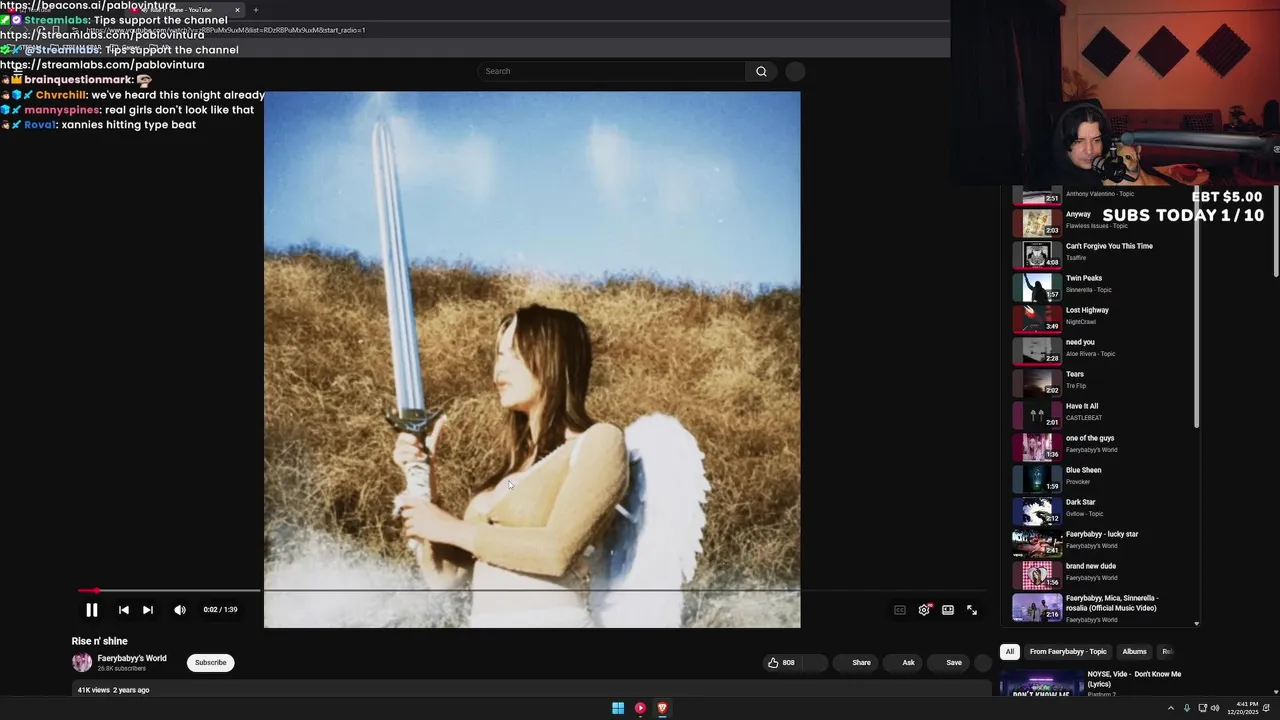The height and width of the screenshot is (720, 1280).
Task: Like the video with the thumbs-up button
Action: click(781, 662)
